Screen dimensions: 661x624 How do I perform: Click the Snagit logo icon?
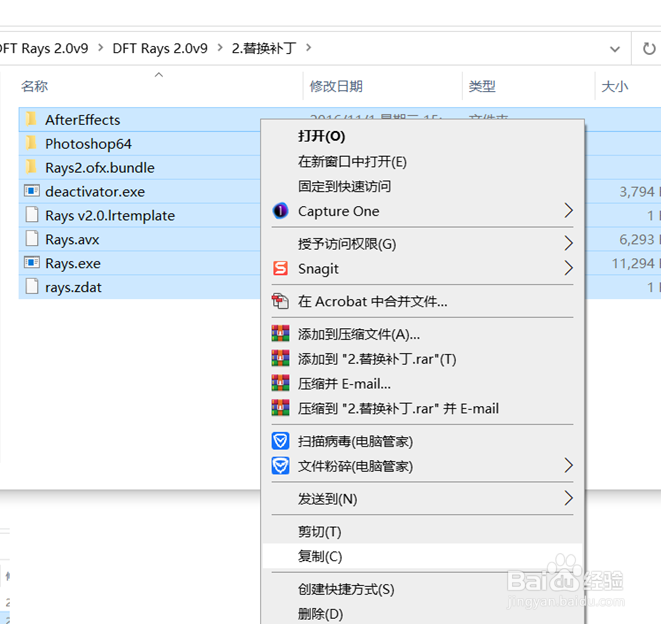tap(280, 268)
